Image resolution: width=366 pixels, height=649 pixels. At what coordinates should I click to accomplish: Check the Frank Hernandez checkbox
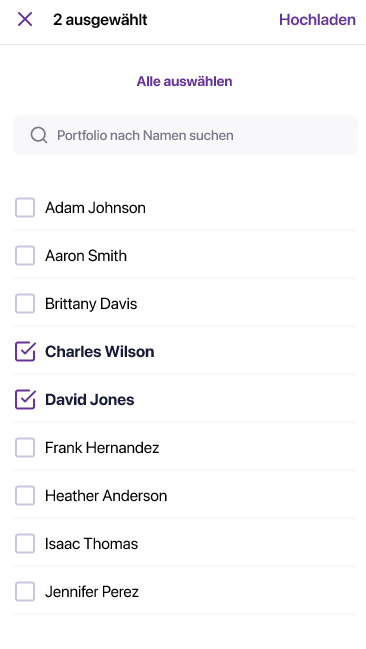point(25,447)
